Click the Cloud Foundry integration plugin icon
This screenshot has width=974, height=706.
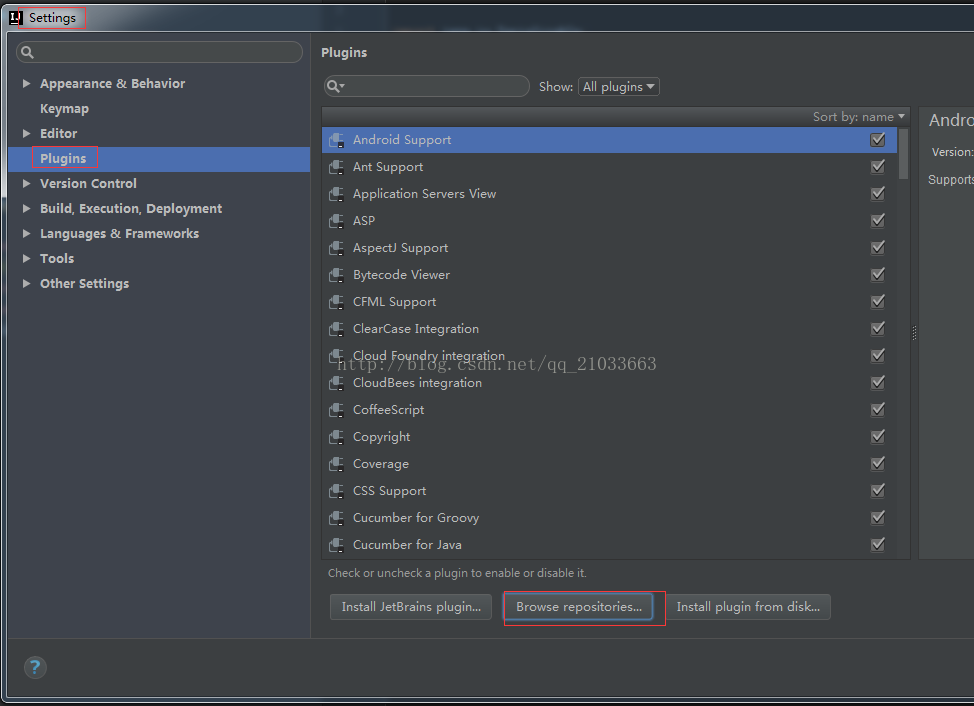click(336, 356)
